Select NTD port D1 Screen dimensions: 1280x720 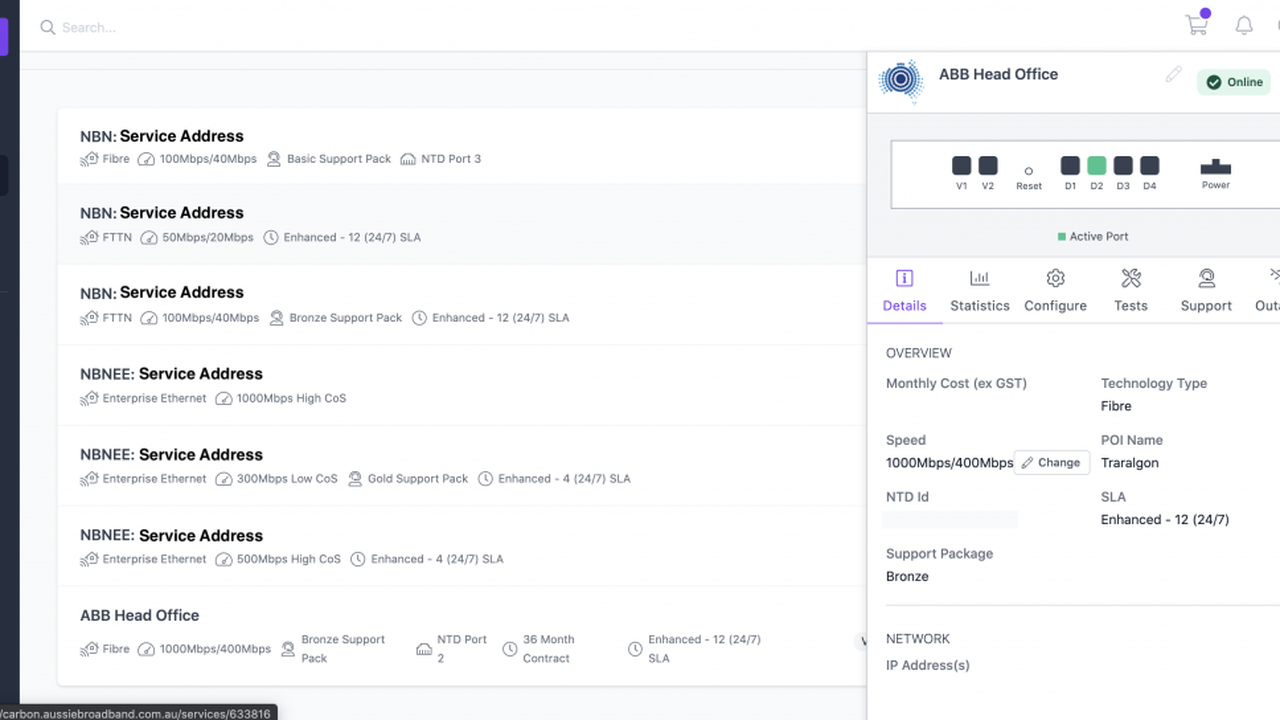pyautogui.click(x=1070, y=166)
